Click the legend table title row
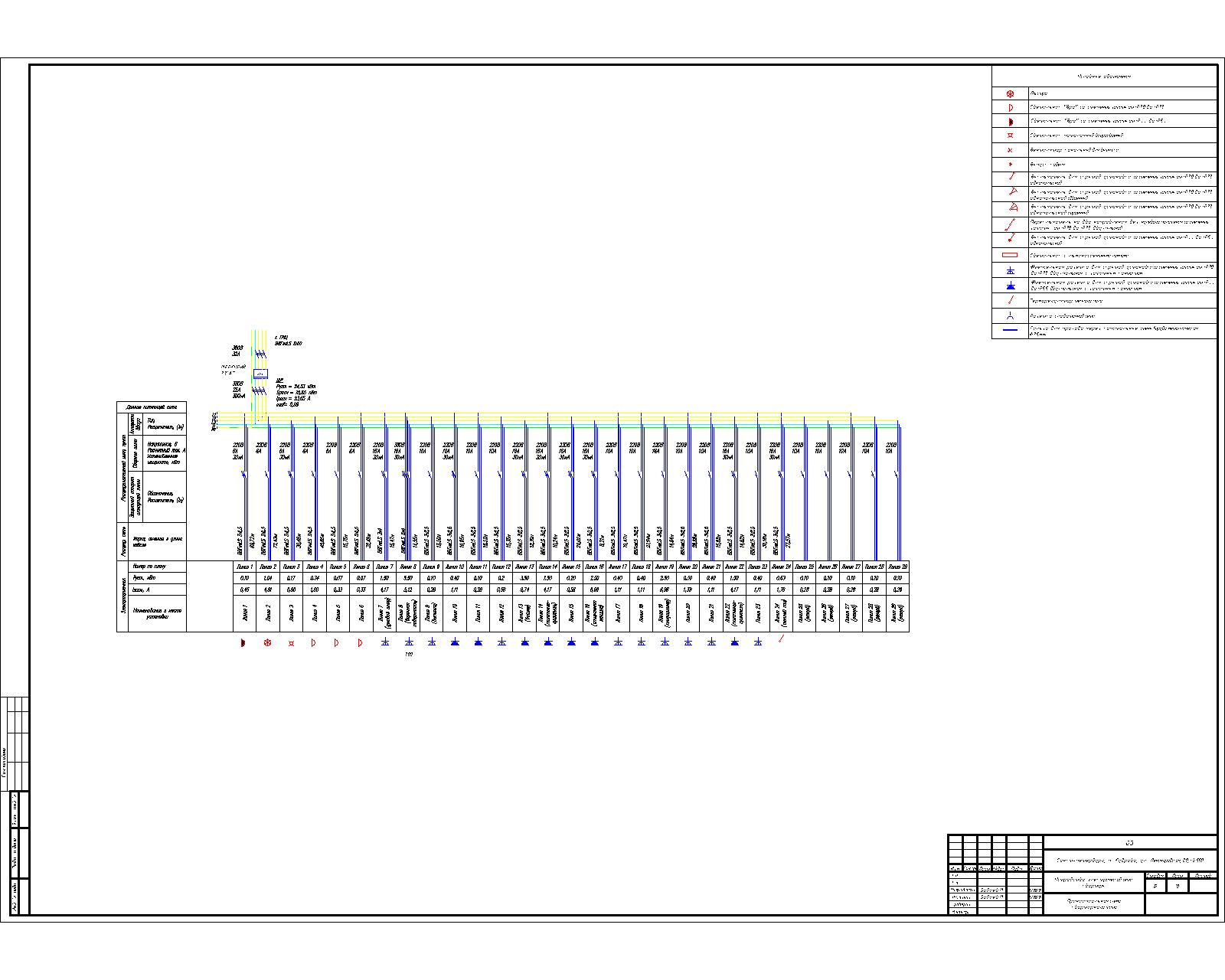 point(1104,77)
